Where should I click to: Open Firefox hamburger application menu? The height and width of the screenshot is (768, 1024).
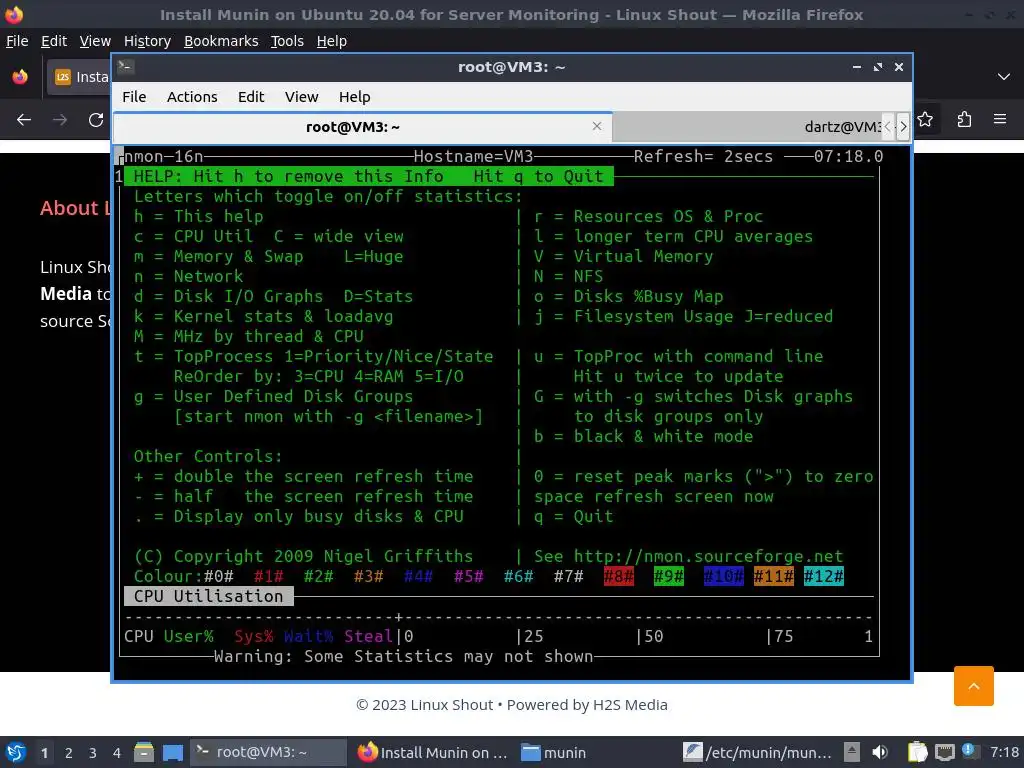point(1000,120)
